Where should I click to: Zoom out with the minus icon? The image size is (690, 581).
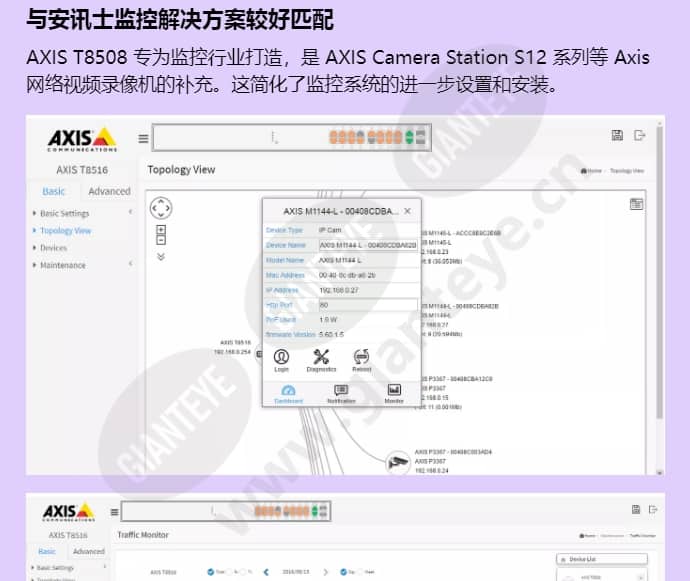[x=161, y=240]
